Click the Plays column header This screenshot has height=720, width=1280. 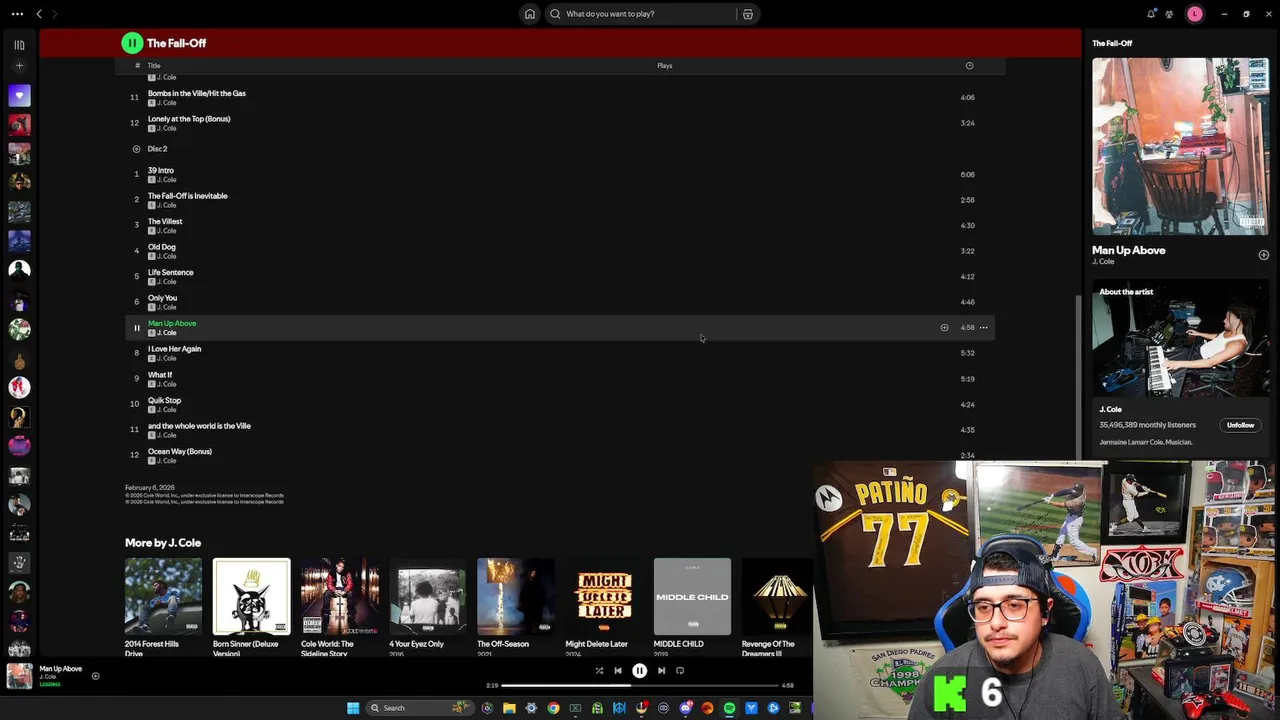coord(665,66)
